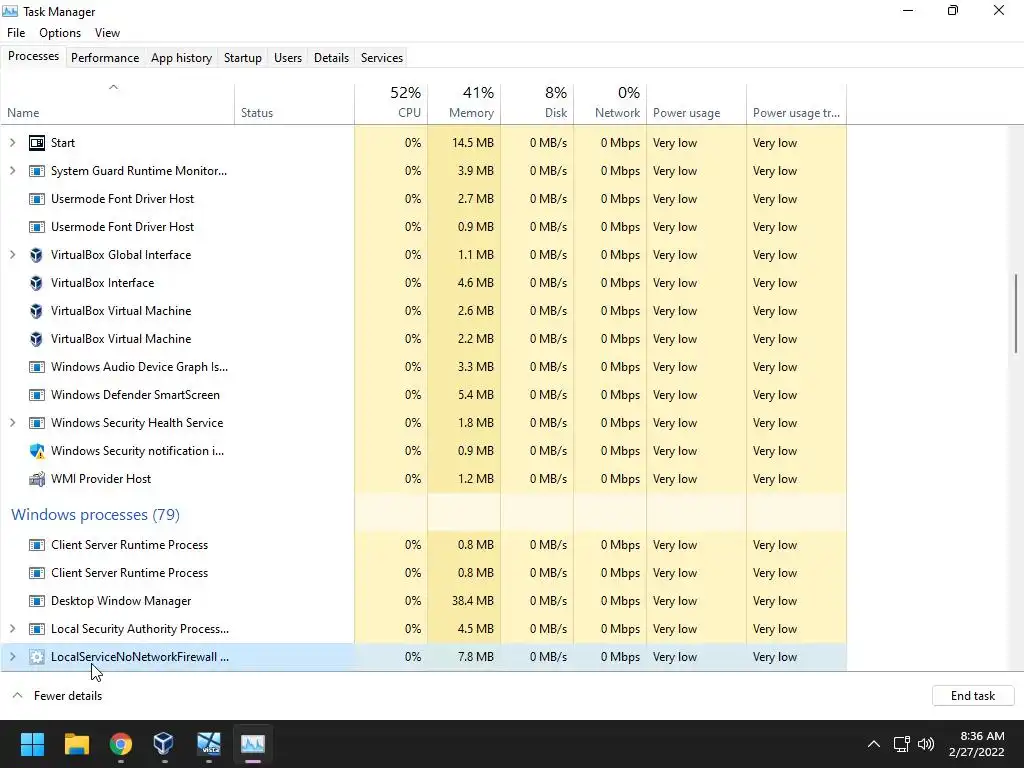
Task: Open the network tray icon
Action: click(x=901, y=744)
